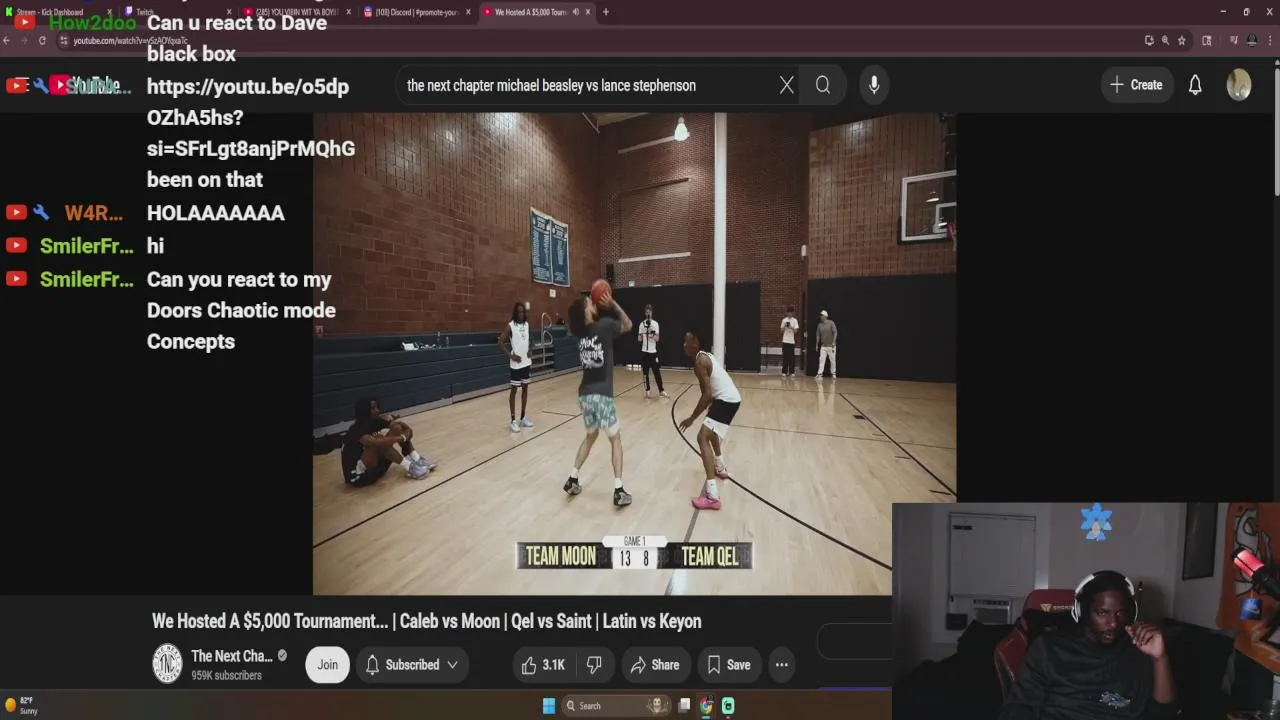Click the youtube.com address bar URL
This screenshot has height=720, width=1280.
[130, 40]
